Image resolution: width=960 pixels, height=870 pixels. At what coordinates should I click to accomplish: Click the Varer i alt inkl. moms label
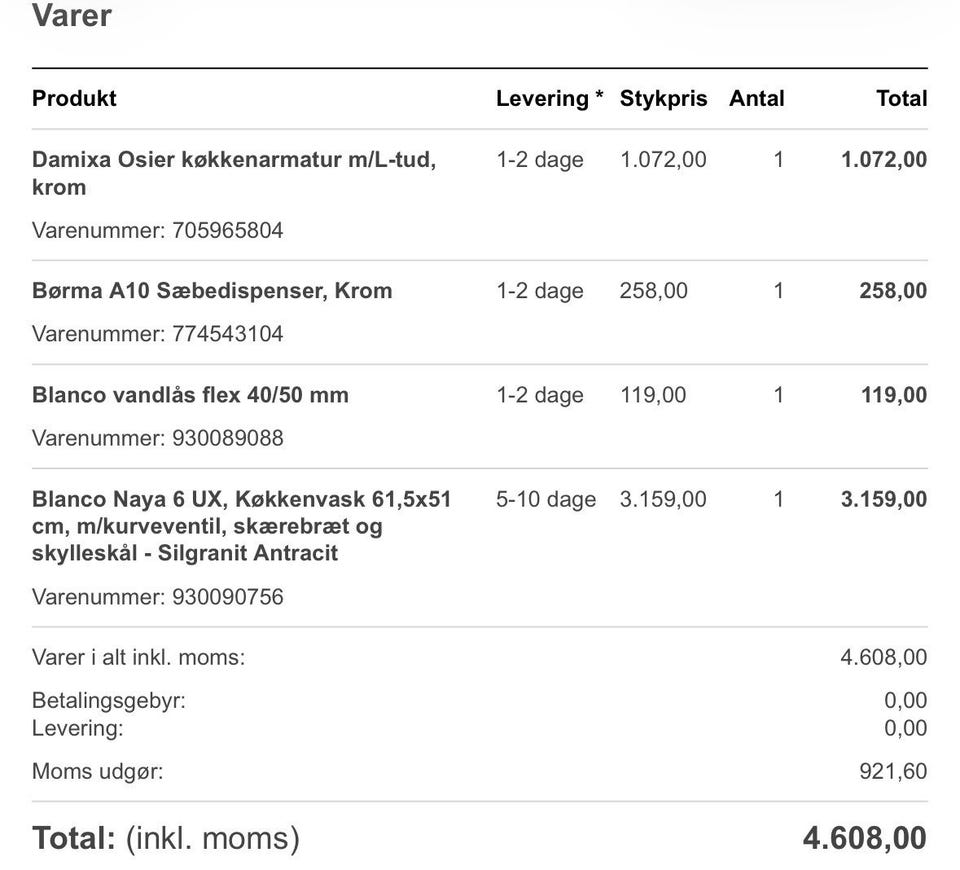tap(138, 657)
